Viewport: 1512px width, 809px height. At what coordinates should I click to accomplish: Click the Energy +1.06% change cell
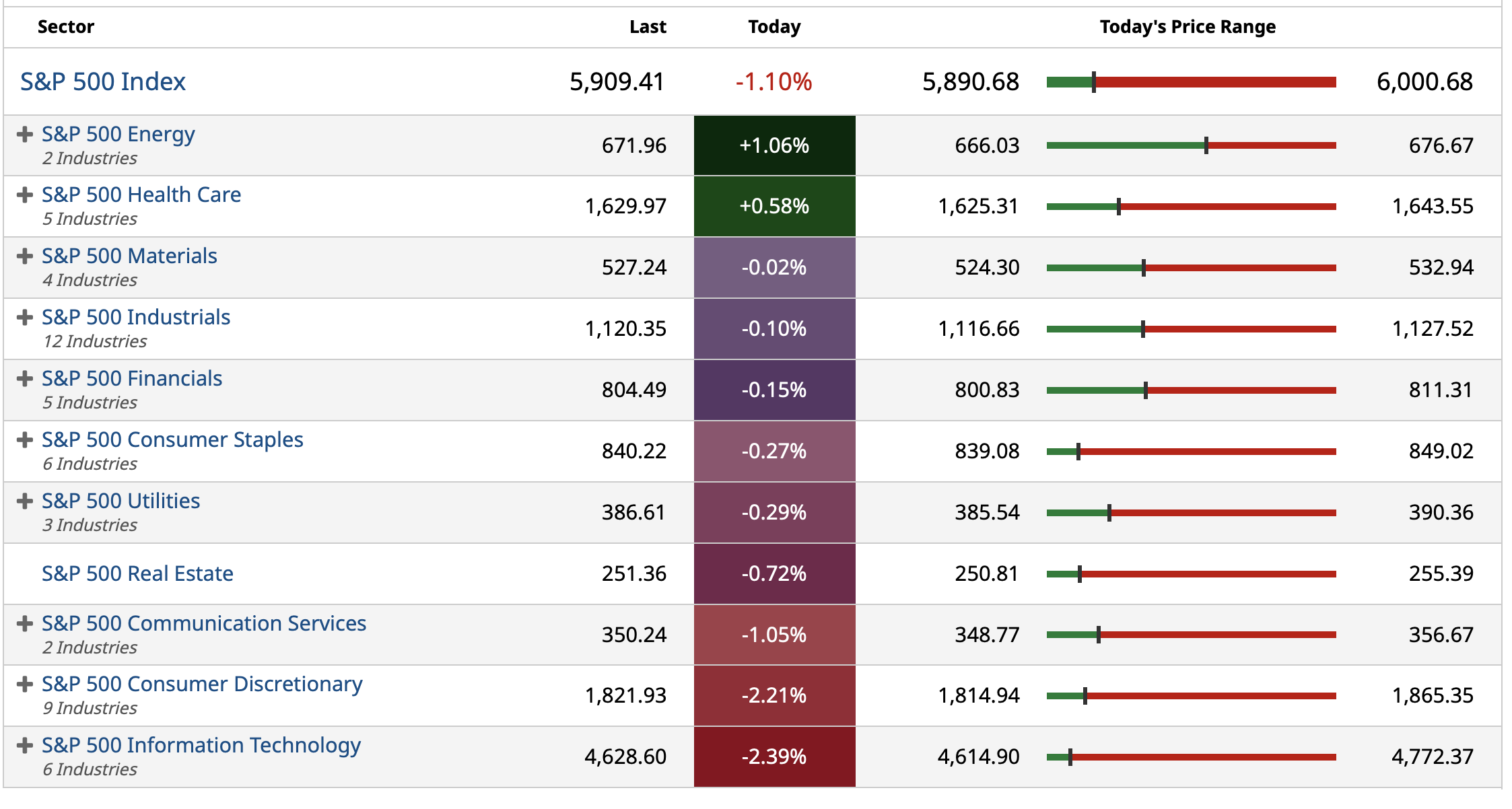click(x=774, y=145)
